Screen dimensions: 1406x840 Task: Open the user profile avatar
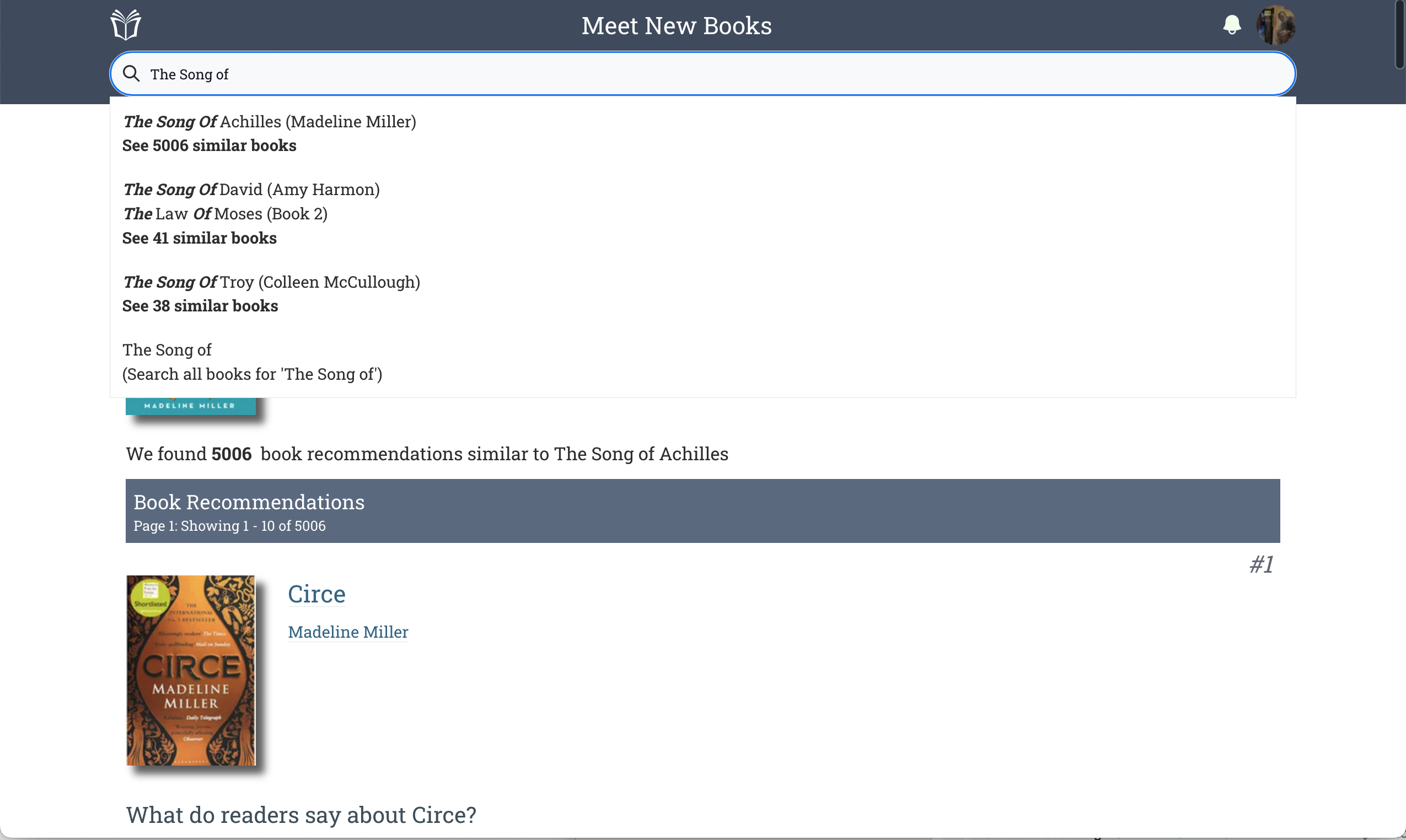pyautogui.click(x=1276, y=25)
